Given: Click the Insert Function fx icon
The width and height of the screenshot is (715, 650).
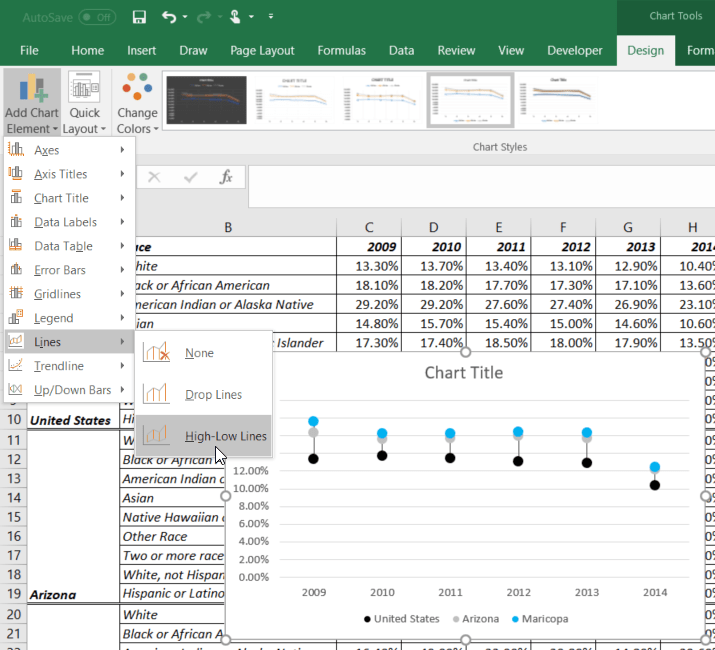Looking at the screenshot, I should [226, 177].
